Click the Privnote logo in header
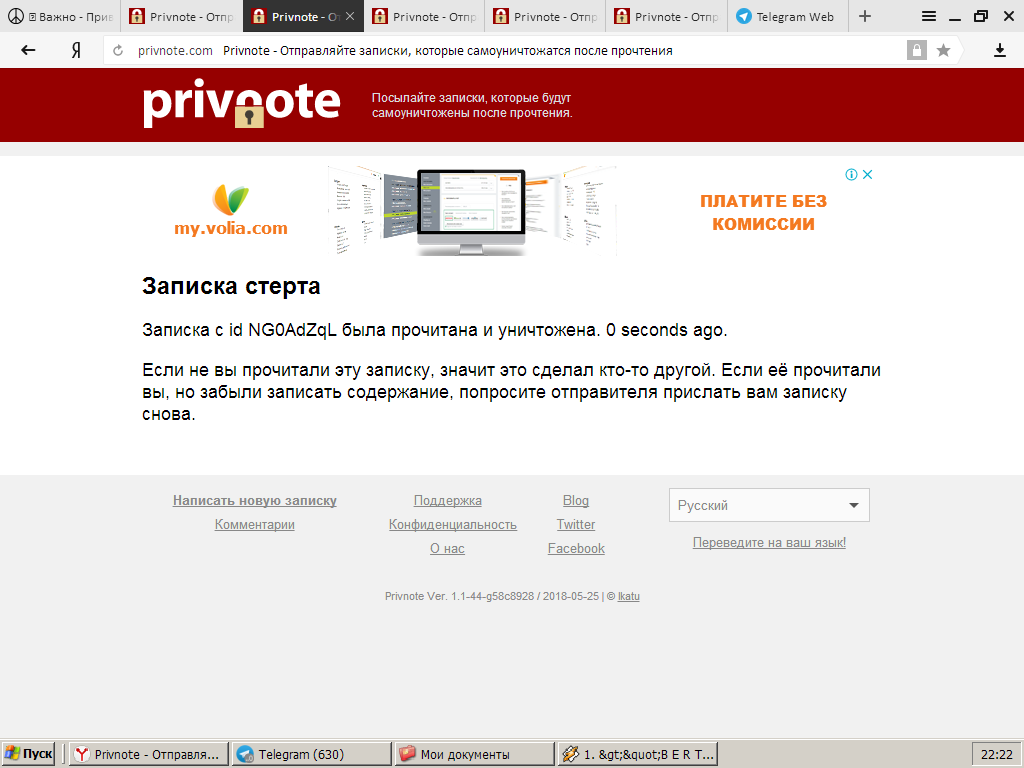Screen dimensions: 1024x768 click(x=241, y=103)
